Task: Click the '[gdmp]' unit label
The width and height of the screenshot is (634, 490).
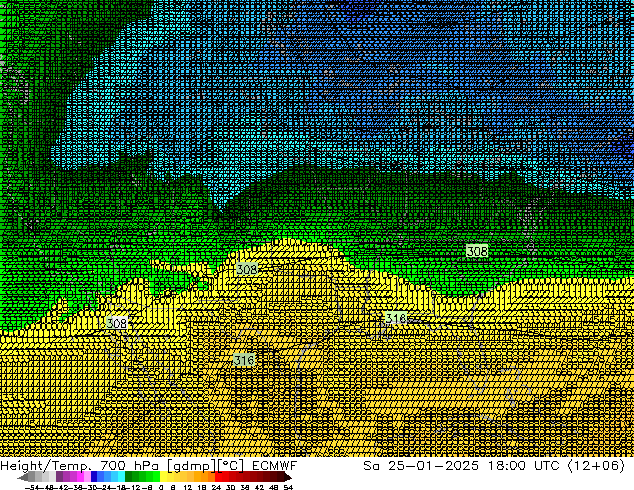Action: (192, 466)
